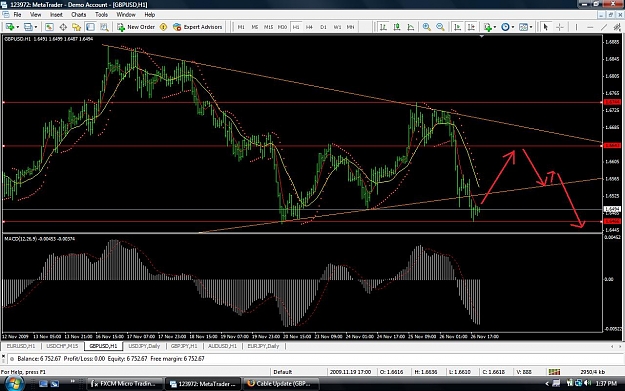The height and width of the screenshot is (391, 625).
Task: Expand the New Chart dropdown arrow
Action: pos(18,27)
